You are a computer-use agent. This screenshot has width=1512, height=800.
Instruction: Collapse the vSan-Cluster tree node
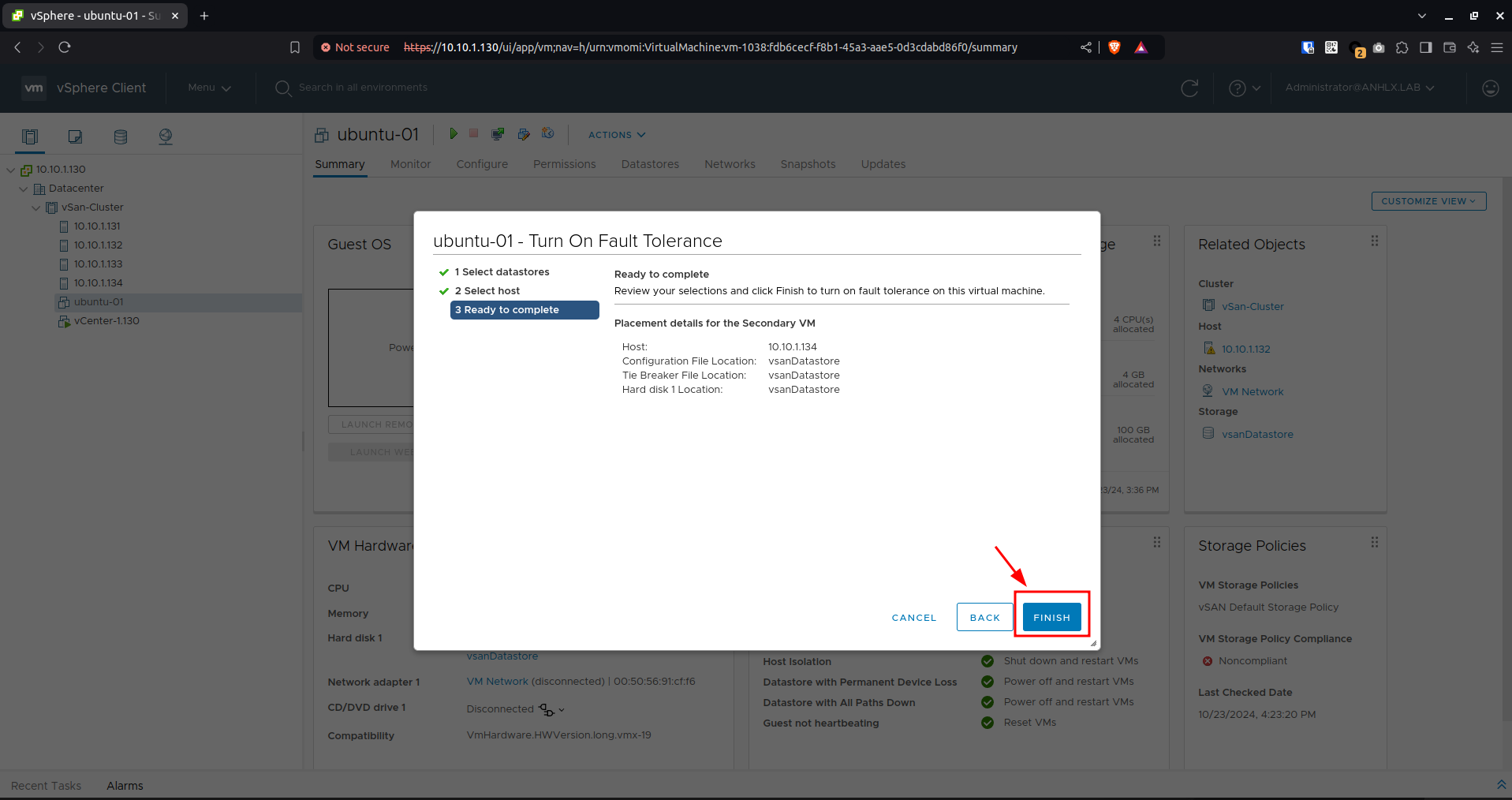(36, 207)
